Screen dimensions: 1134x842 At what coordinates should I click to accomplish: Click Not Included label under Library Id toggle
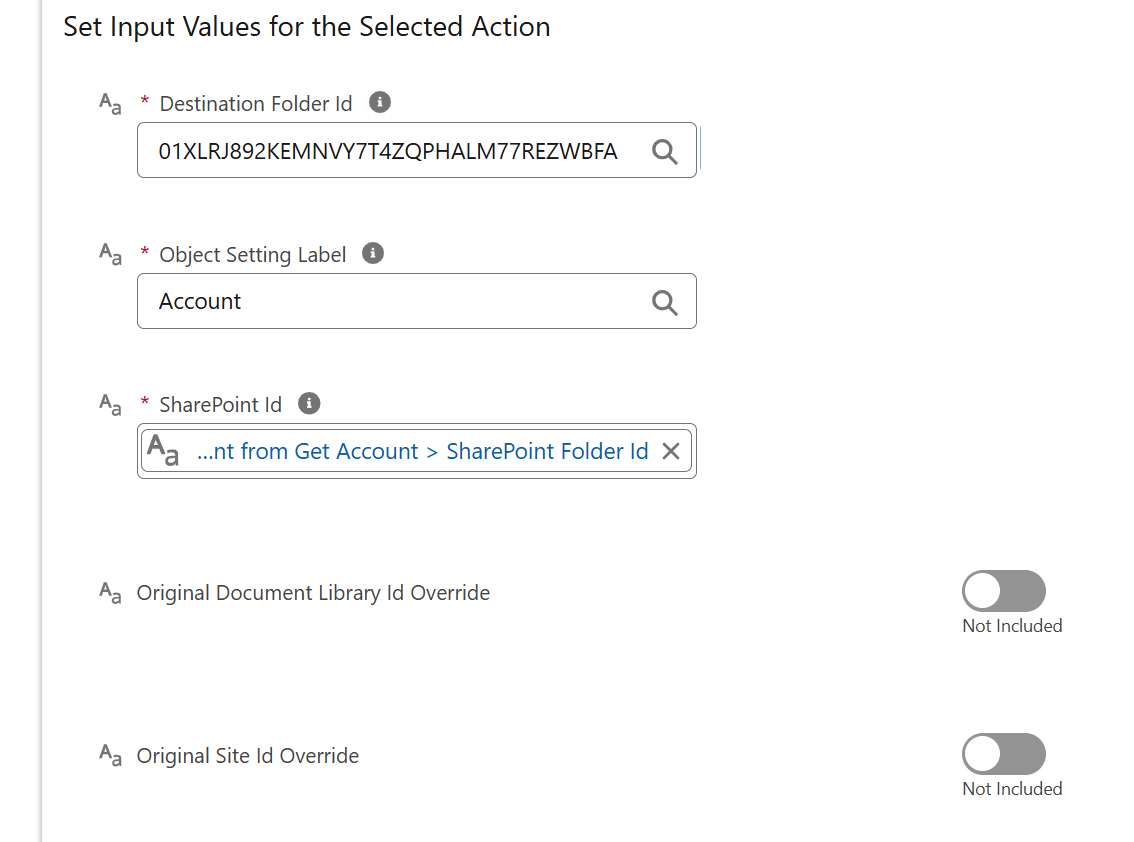[x=1012, y=626]
